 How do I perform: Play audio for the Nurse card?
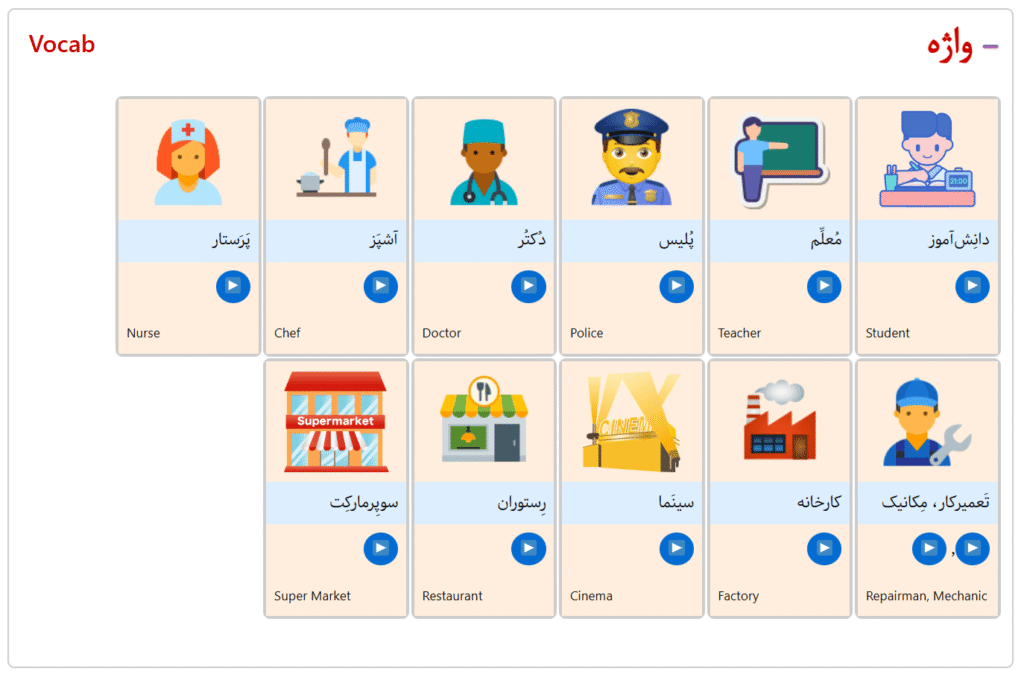coord(233,287)
